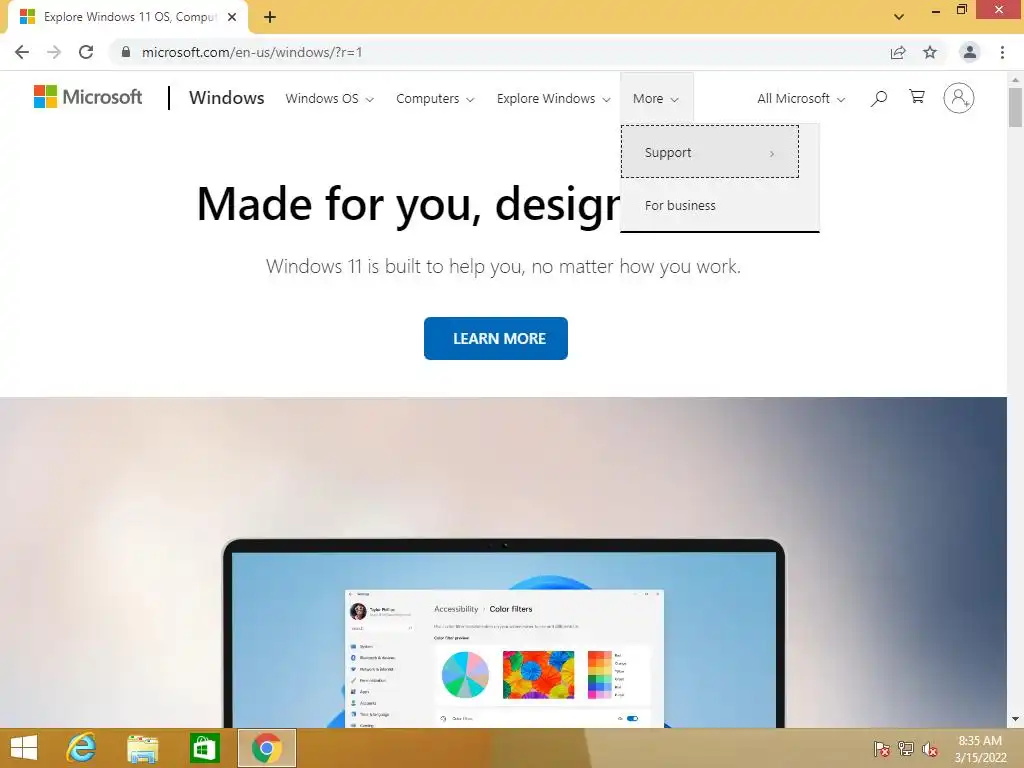The image size is (1024, 768).
Task: Click the taskbar clock showing 8:35 AM
Action: point(980,749)
